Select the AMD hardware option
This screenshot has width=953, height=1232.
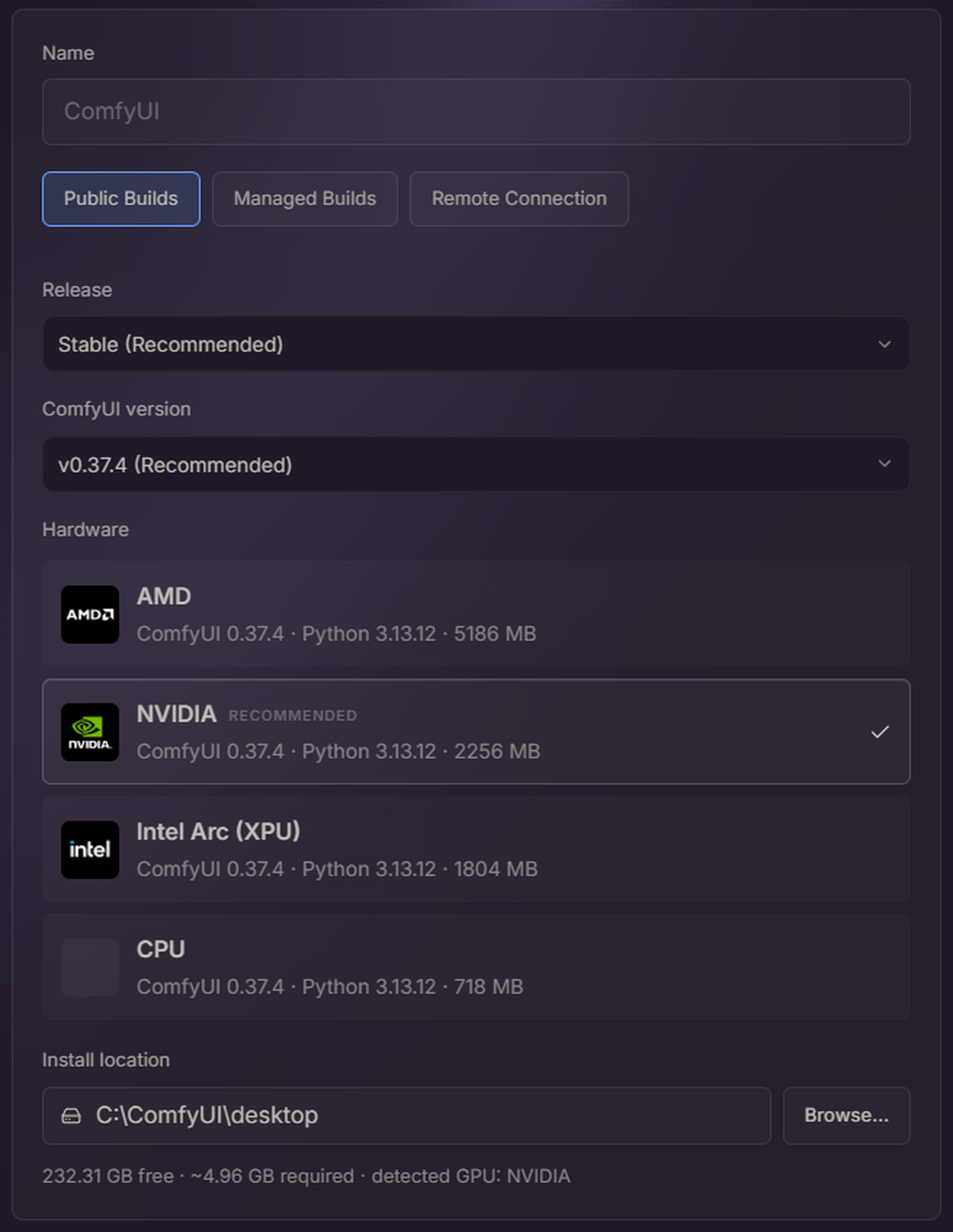tap(476, 614)
